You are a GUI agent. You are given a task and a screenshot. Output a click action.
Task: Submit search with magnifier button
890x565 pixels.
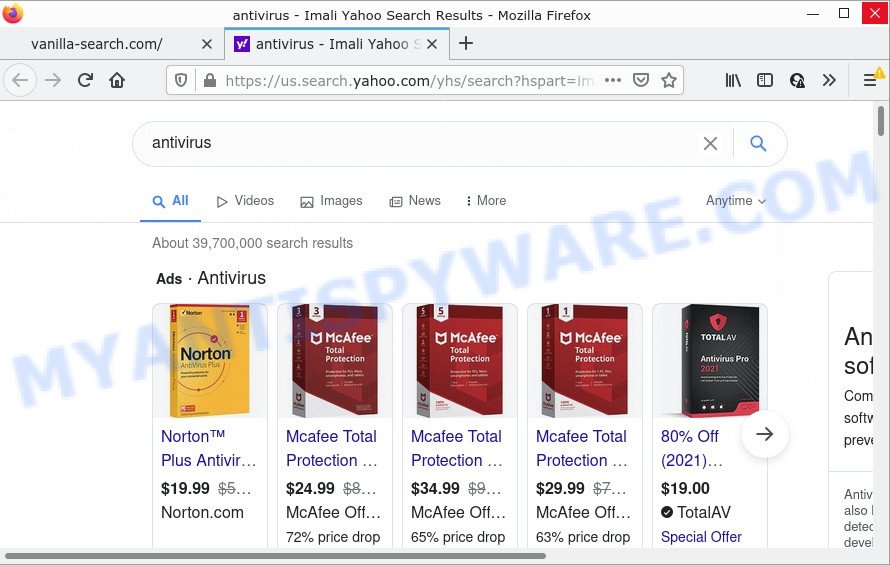pos(758,143)
